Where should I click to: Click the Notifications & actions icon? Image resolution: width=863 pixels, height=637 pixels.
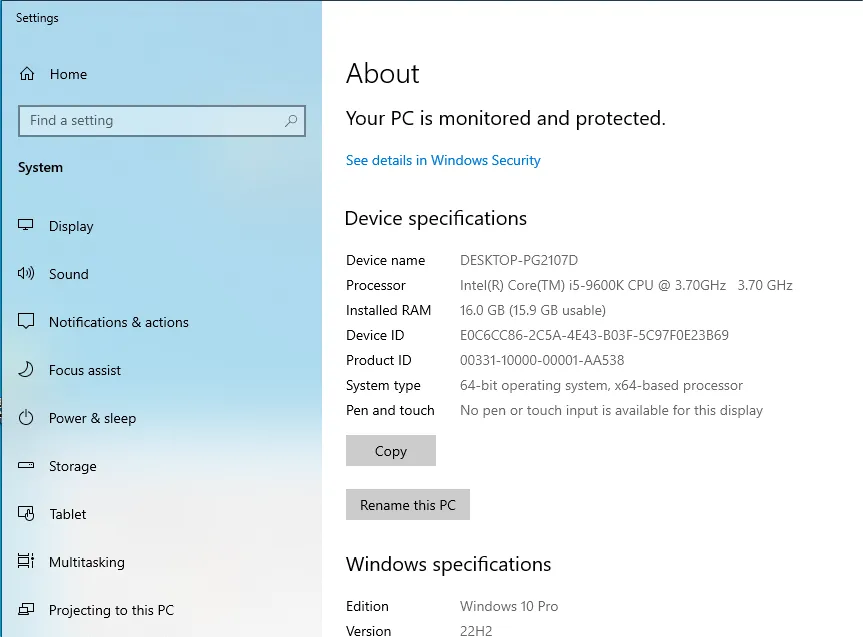point(27,322)
